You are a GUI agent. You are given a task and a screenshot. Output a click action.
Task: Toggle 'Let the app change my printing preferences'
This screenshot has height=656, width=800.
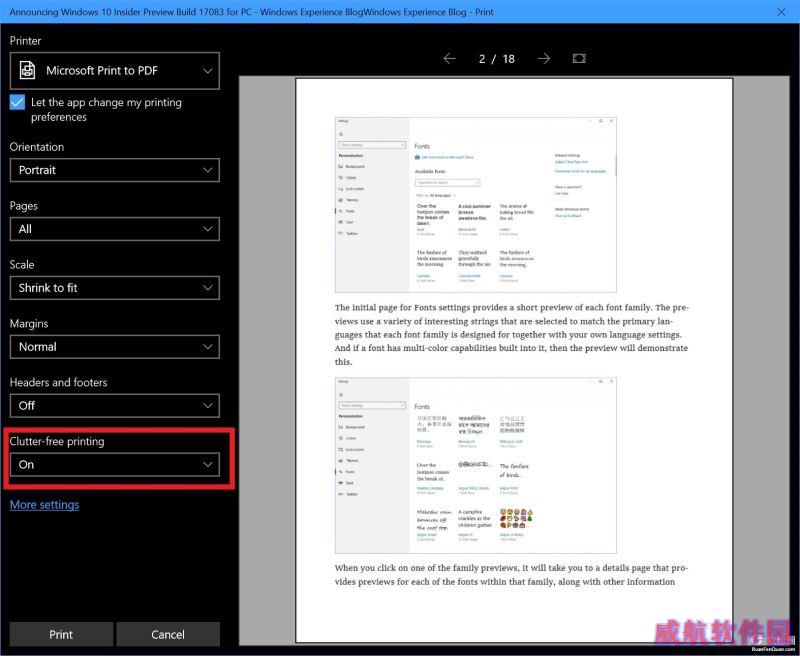point(17,102)
